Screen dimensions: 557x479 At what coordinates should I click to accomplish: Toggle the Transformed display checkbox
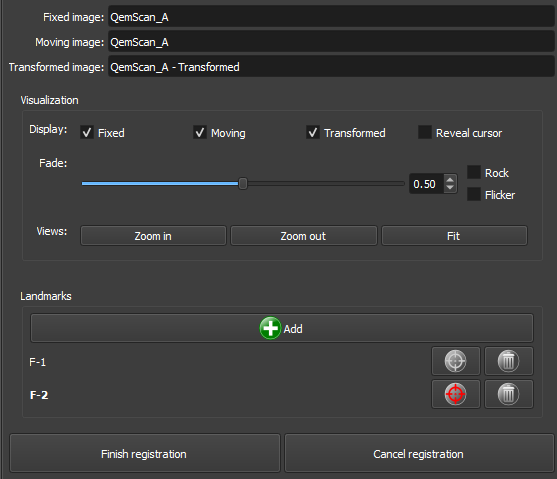coord(313,133)
